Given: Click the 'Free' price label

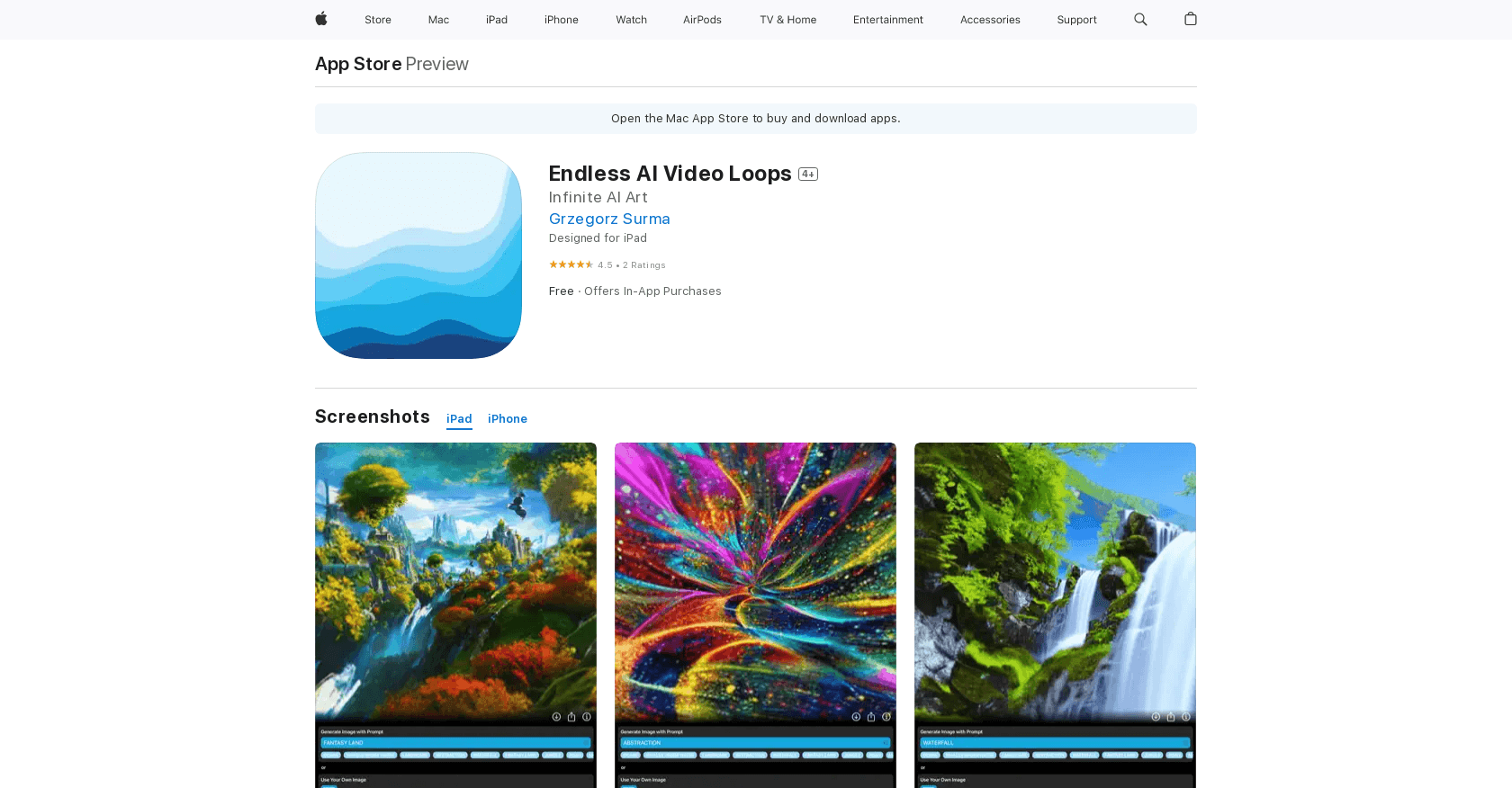Looking at the screenshot, I should click(x=562, y=291).
